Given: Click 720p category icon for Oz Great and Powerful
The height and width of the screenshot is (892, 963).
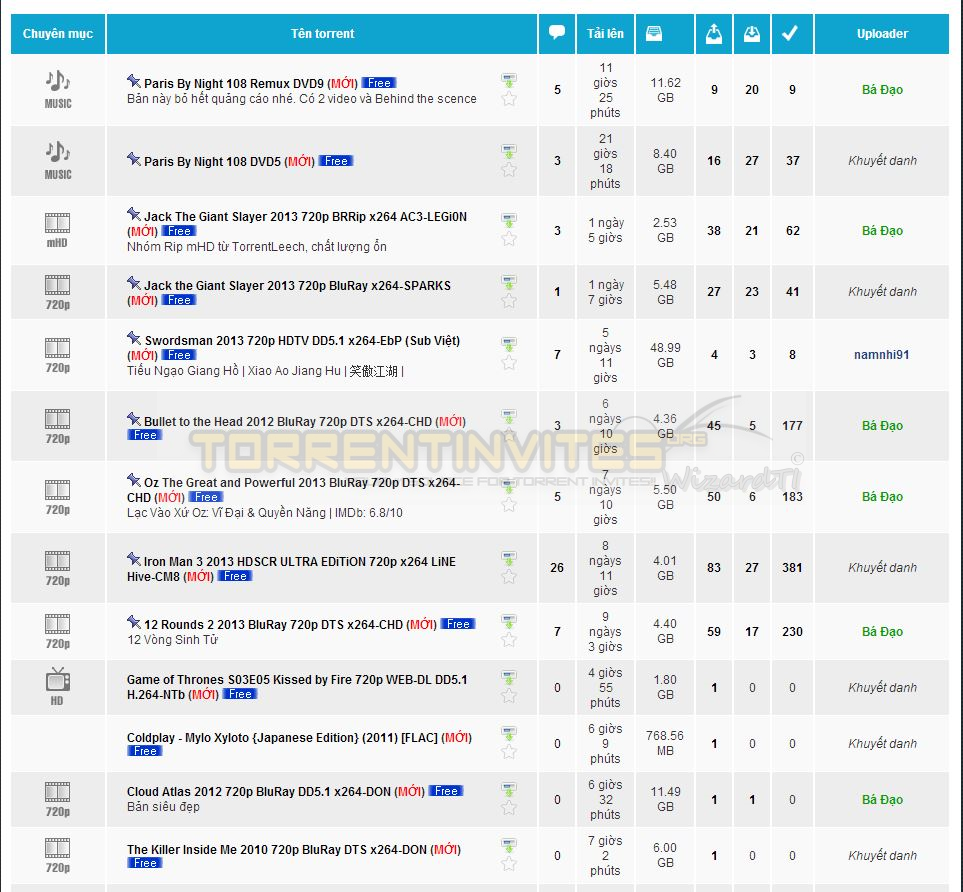Looking at the screenshot, I should point(57,497).
